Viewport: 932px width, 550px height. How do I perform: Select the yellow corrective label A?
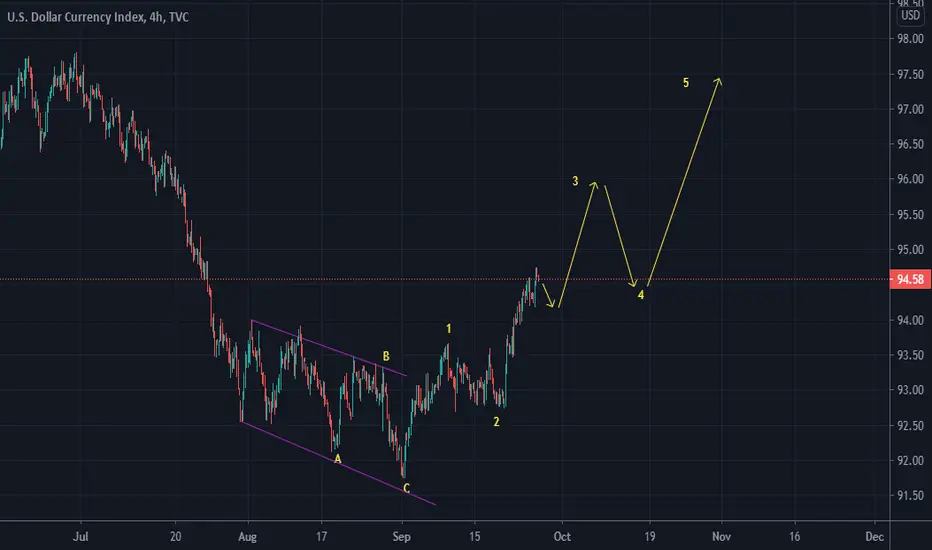(338, 459)
